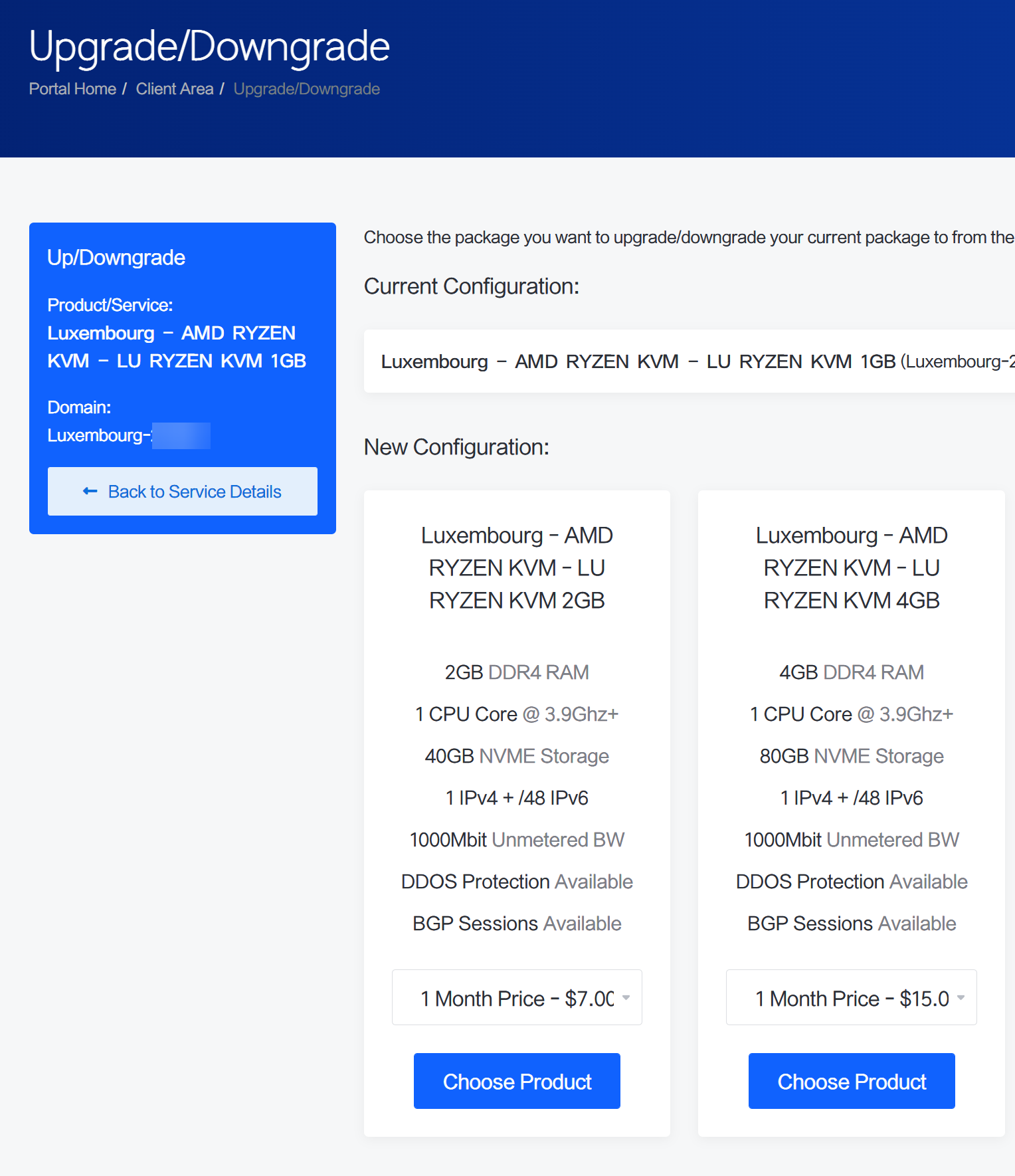The height and width of the screenshot is (1176, 1015).
Task: Click the Luxembourg domain value in sidebar
Action: coord(129,436)
